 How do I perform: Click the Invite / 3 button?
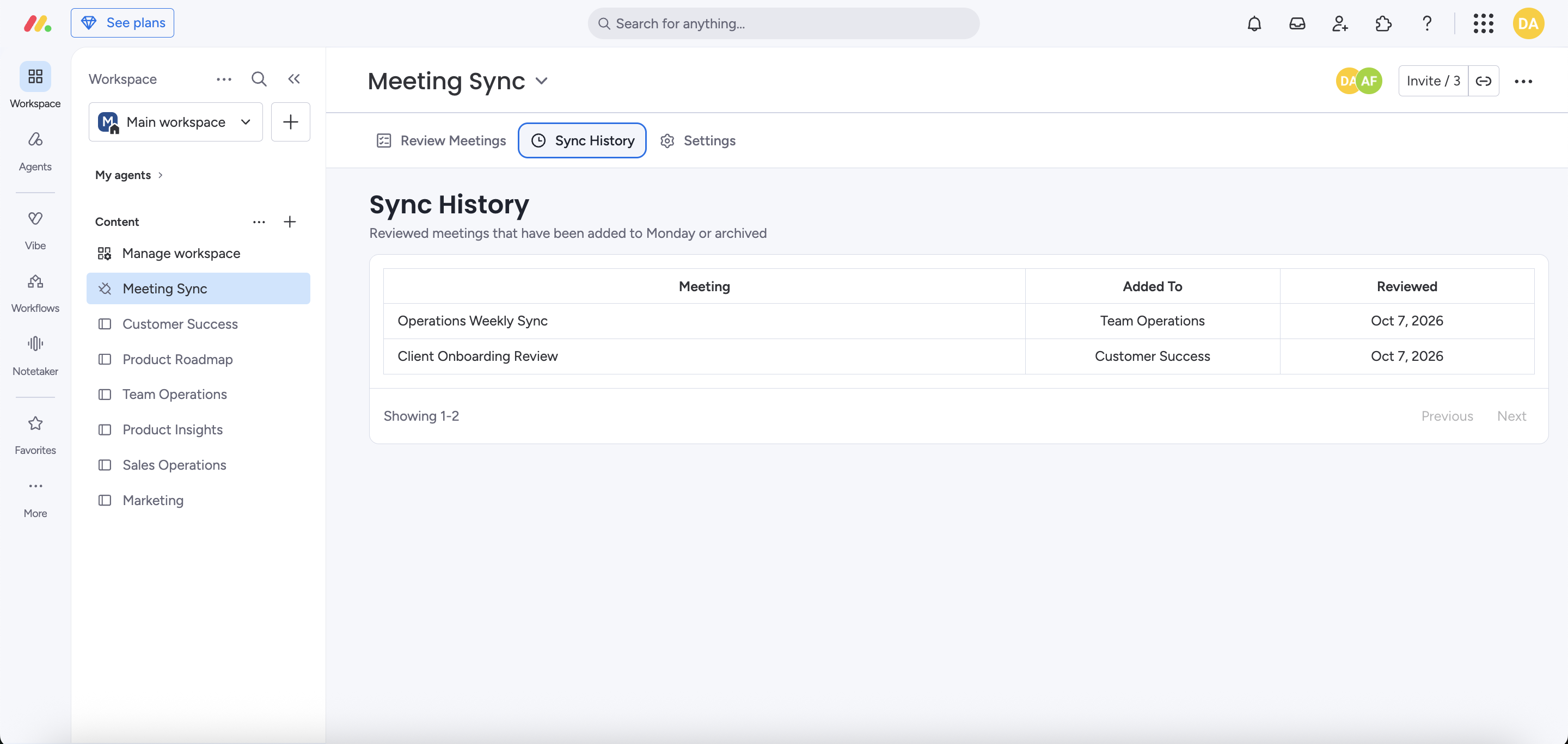tap(1433, 81)
